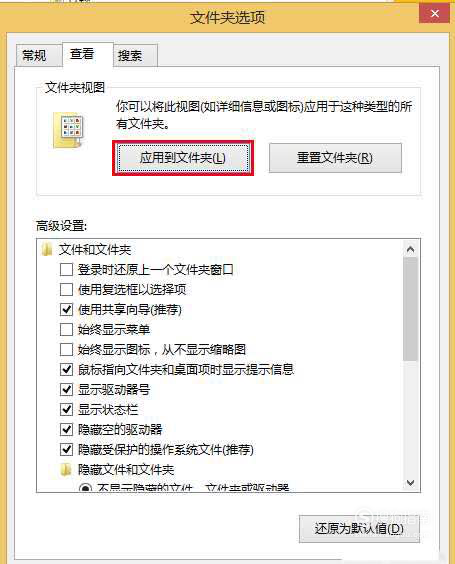Screen dimensions: 455x564
Task: Click 应用到文件夹(L) button
Action: (x=183, y=158)
